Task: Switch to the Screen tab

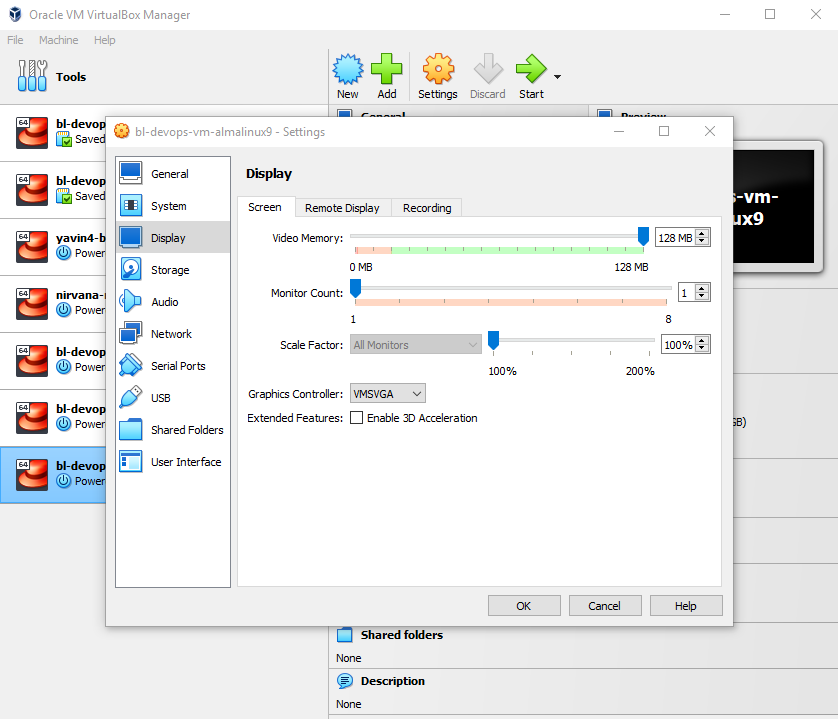Action: (x=265, y=207)
